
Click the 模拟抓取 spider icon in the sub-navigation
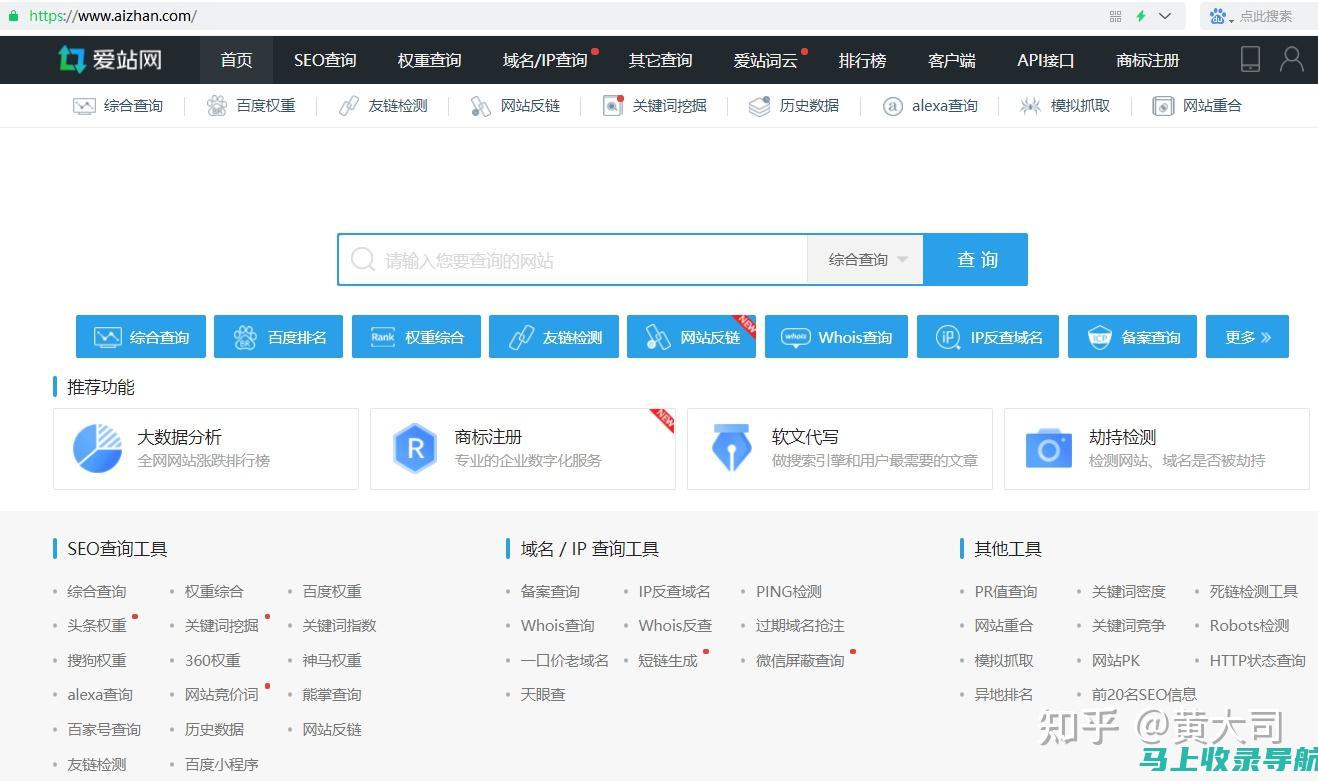click(1030, 106)
